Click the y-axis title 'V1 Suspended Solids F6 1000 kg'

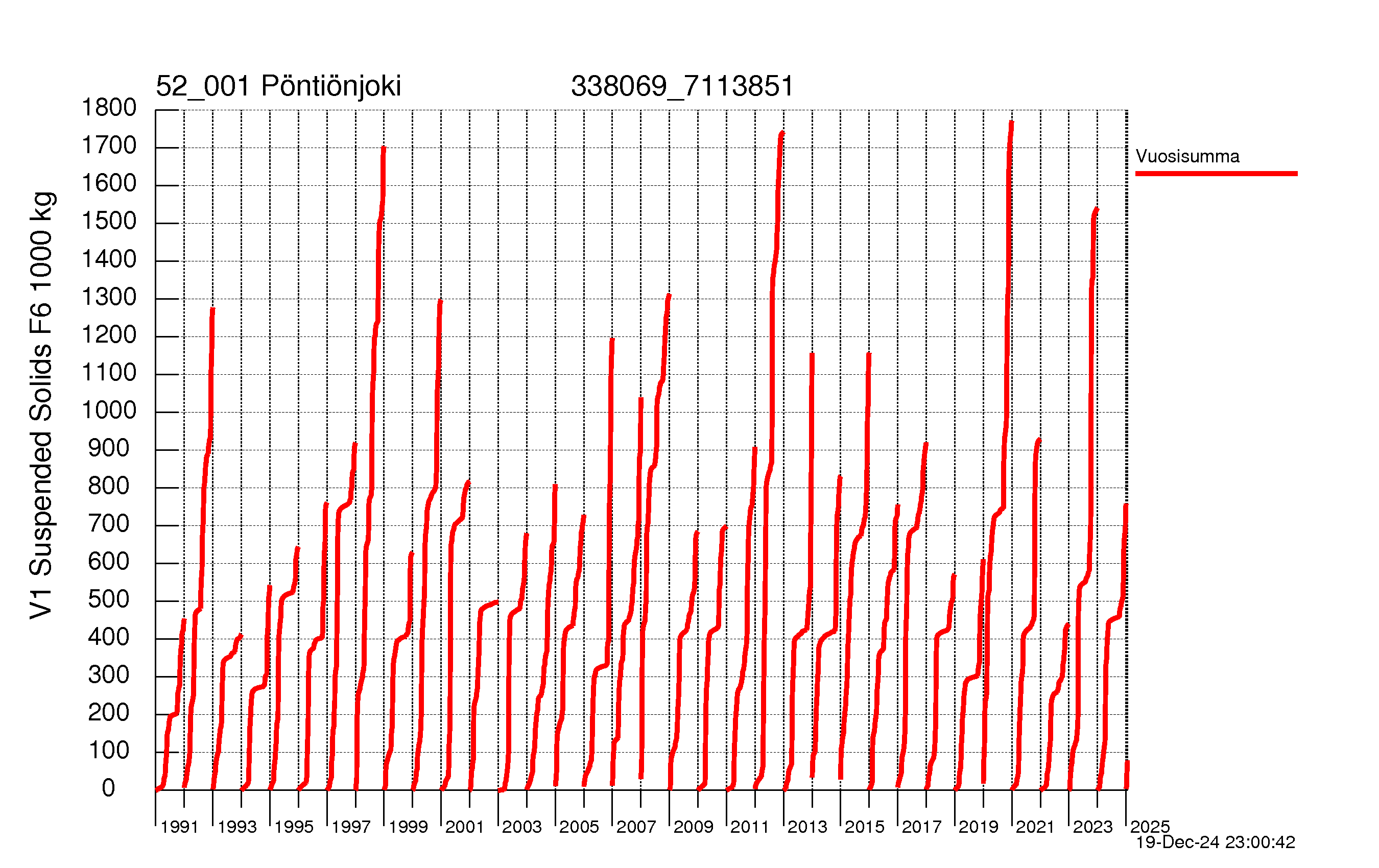41,405
